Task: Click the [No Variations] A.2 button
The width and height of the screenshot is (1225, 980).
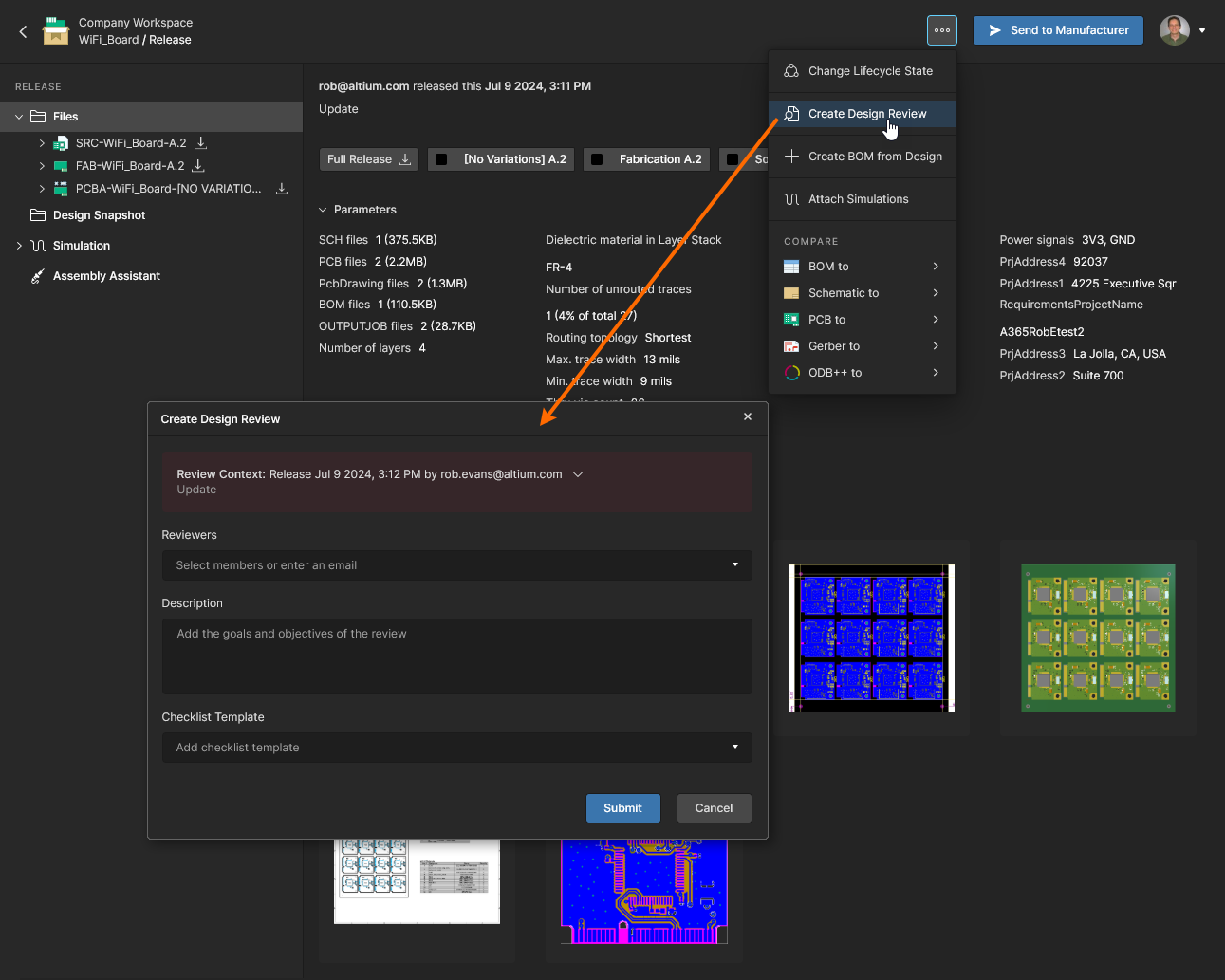Action: [501, 159]
